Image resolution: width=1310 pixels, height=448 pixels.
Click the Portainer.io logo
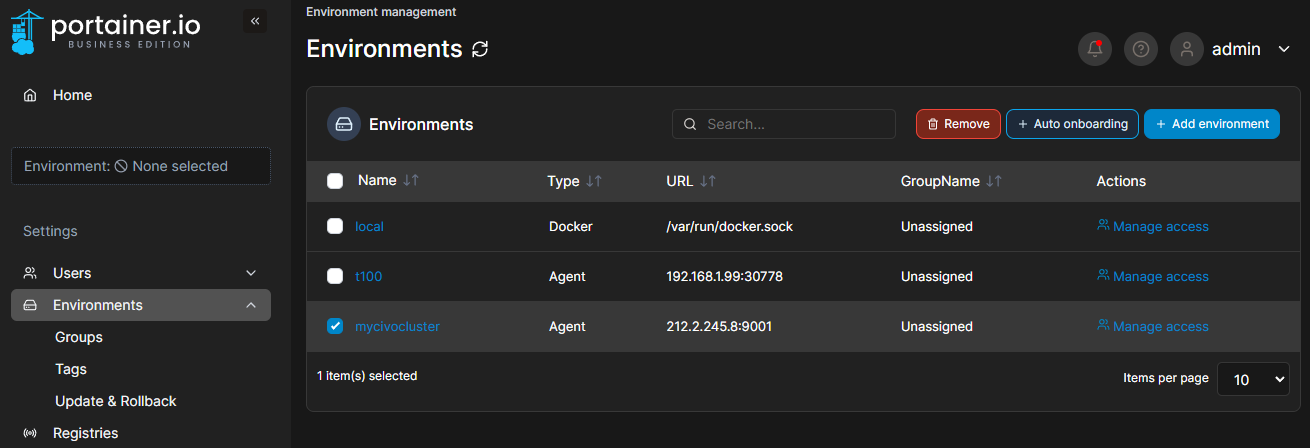click(x=102, y=31)
